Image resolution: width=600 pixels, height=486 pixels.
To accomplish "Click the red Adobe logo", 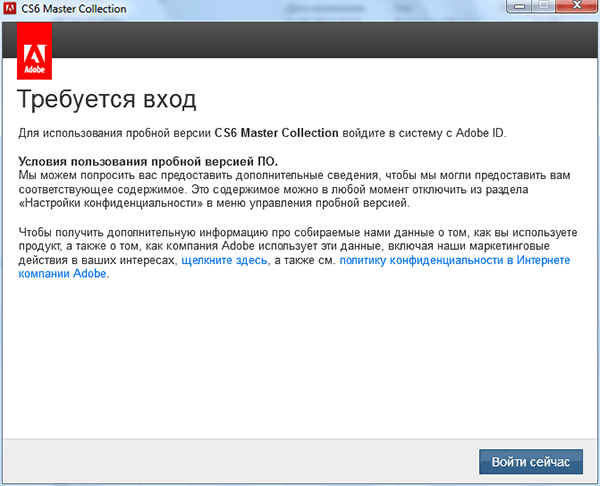I will click(x=34, y=51).
